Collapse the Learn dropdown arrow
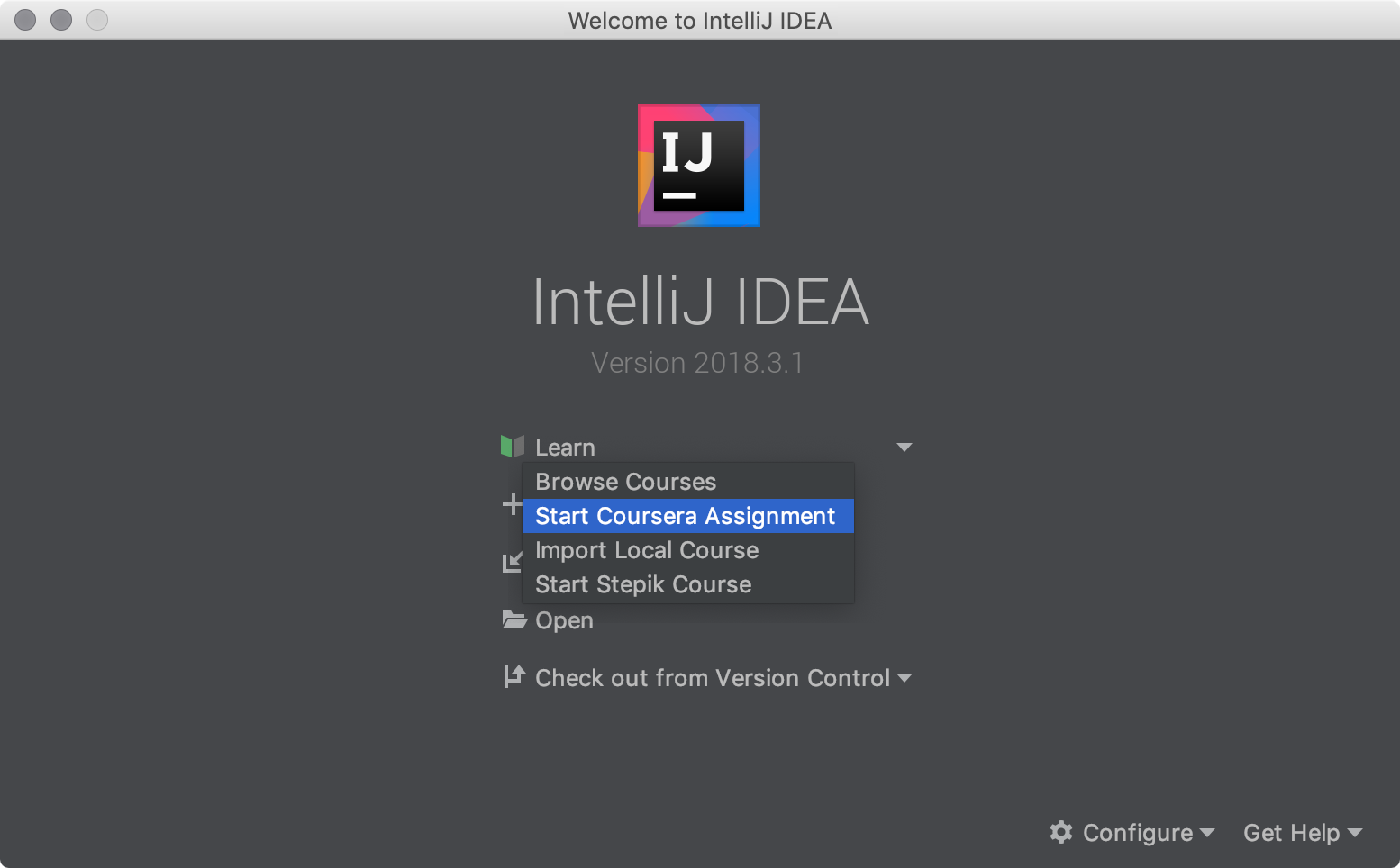The width and height of the screenshot is (1400, 868). click(x=905, y=448)
